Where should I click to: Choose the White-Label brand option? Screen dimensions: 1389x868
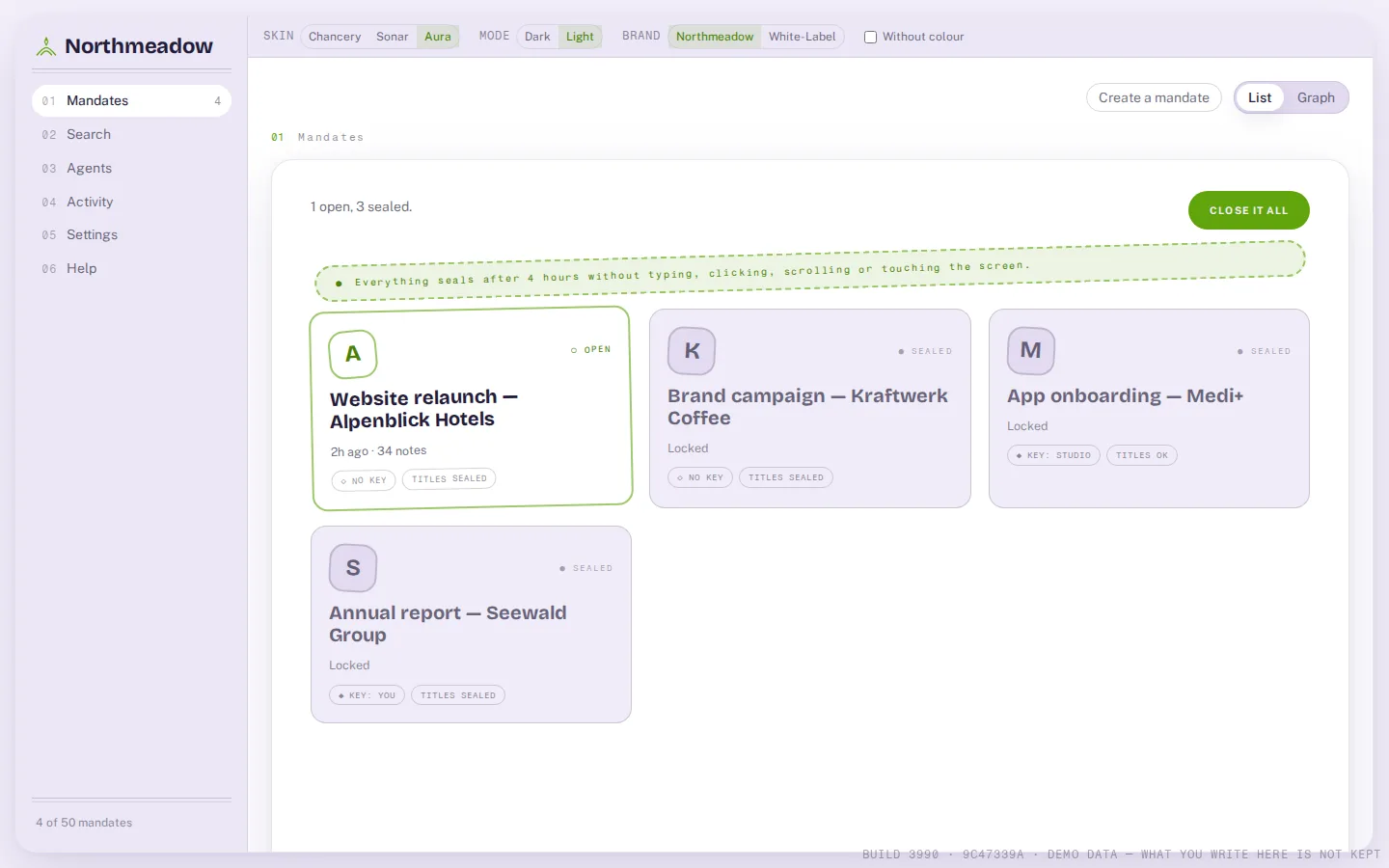pos(803,37)
